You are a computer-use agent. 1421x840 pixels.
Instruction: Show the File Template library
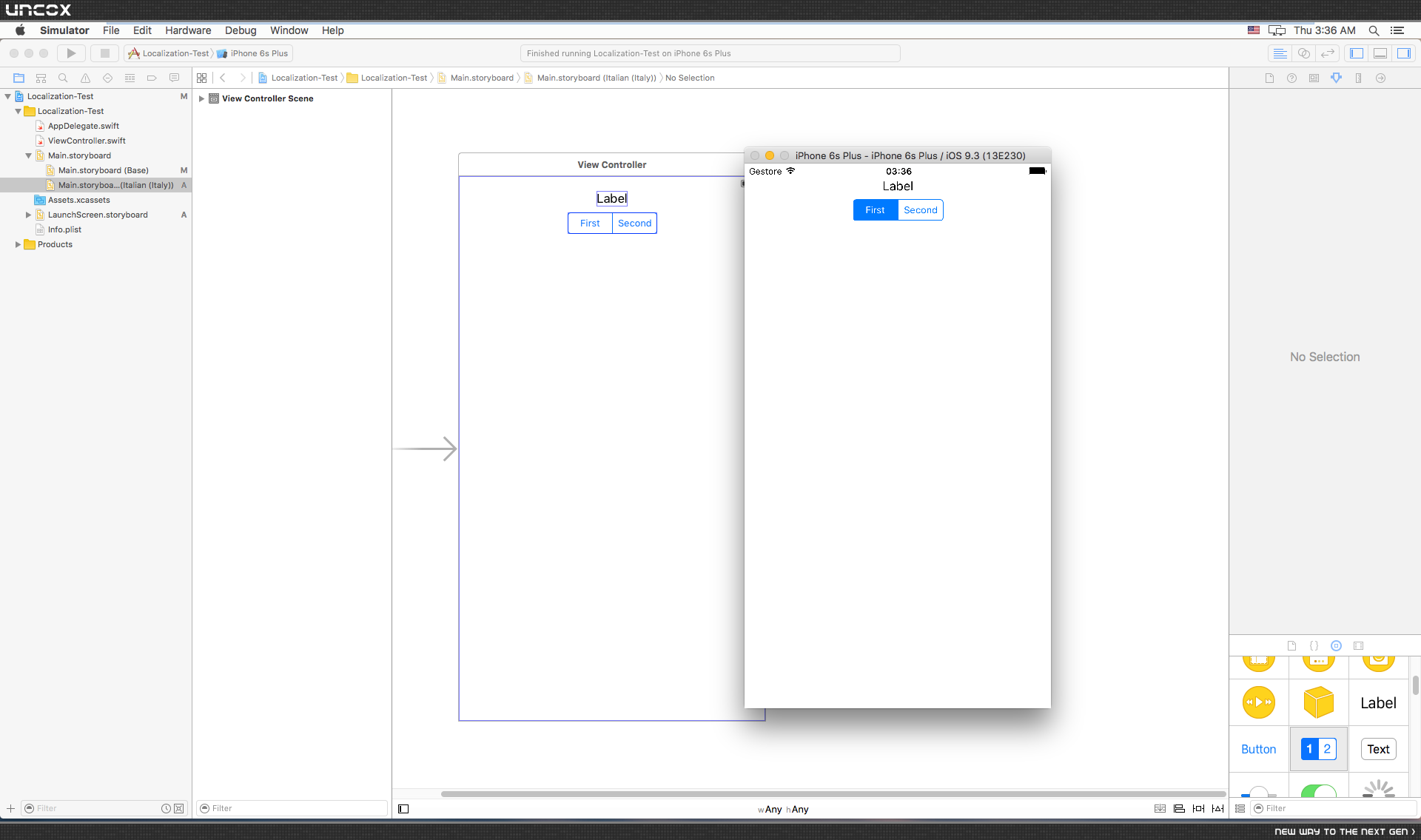[x=1292, y=645]
